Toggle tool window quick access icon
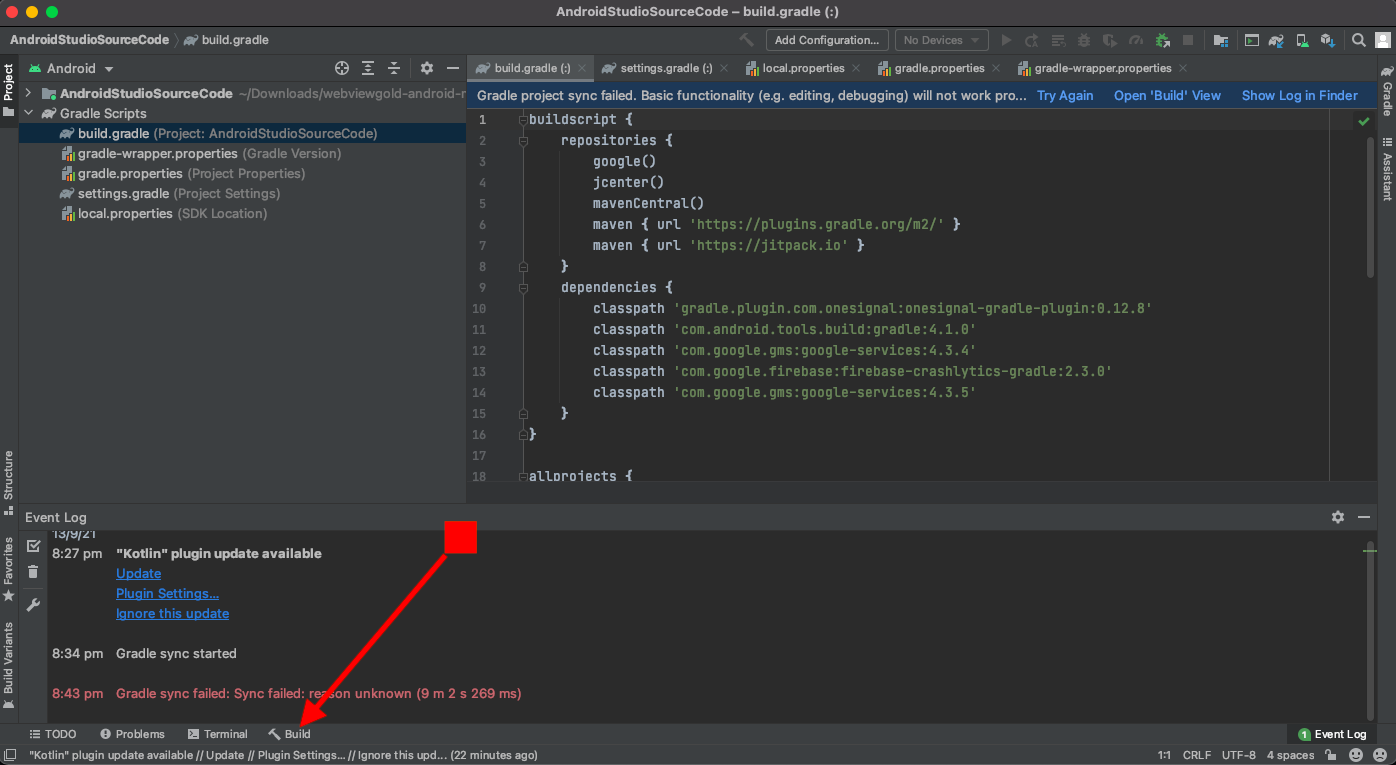The height and width of the screenshot is (765, 1396). 10,755
